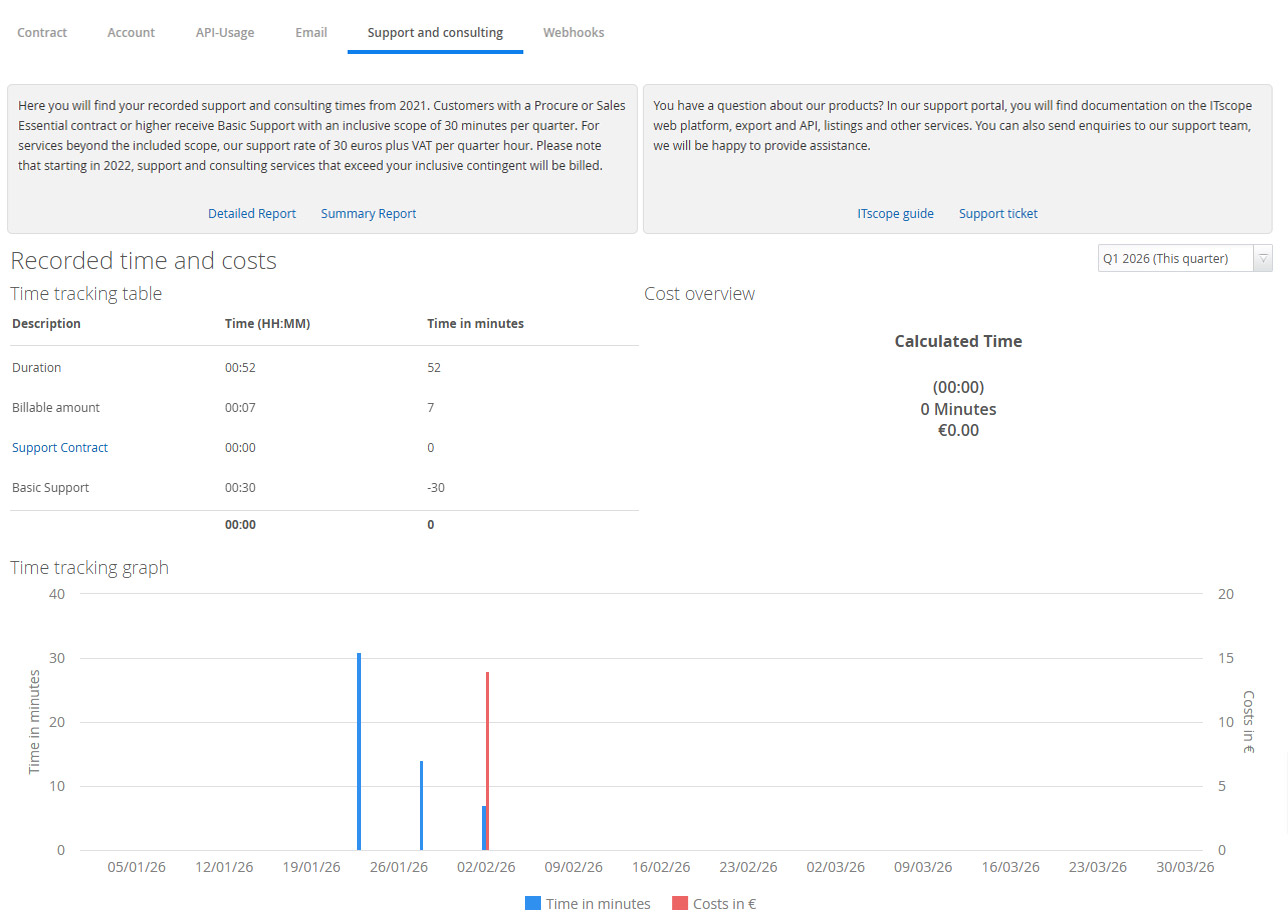View the Summary Report
1288x920 pixels.
[x=368, y=213]
